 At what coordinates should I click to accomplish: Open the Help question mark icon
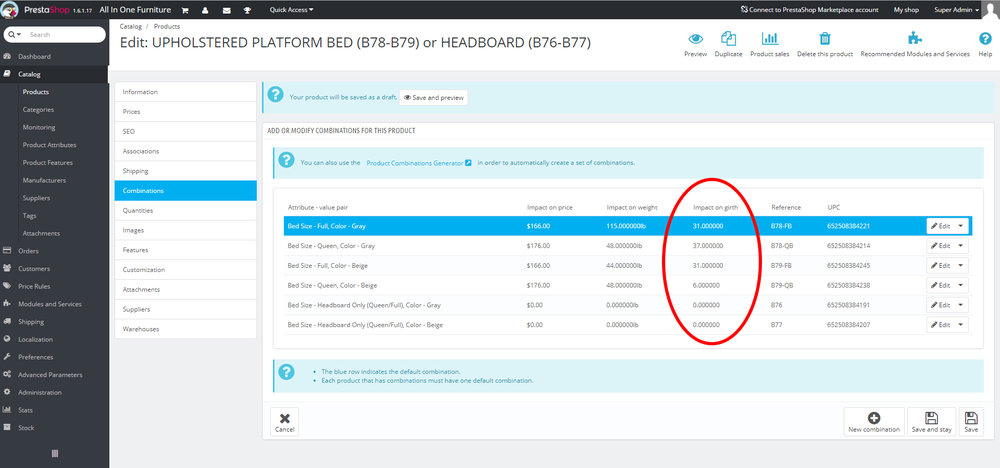[985, 39]
